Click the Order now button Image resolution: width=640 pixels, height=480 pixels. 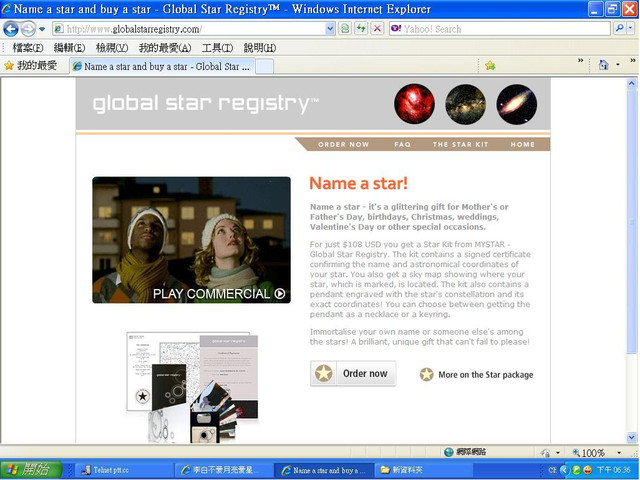coord(353,373)
